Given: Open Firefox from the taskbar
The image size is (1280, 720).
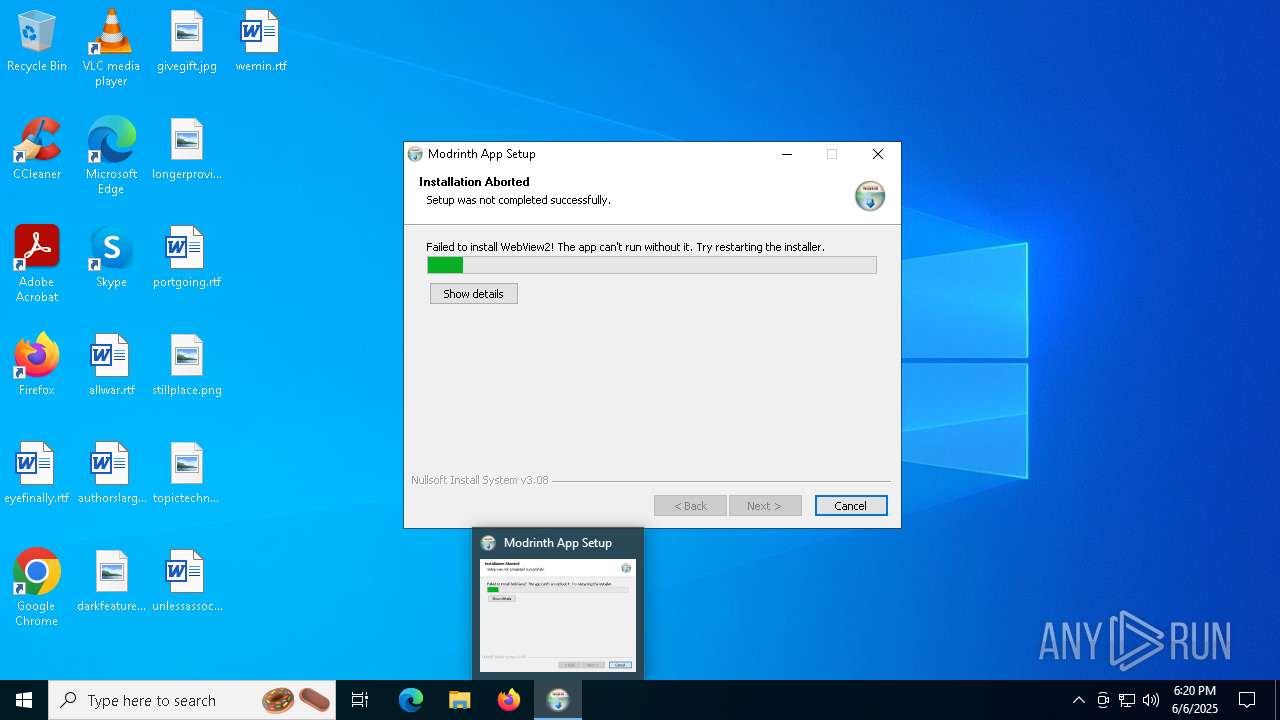Looking at the screenshot, I should [509, 700].
